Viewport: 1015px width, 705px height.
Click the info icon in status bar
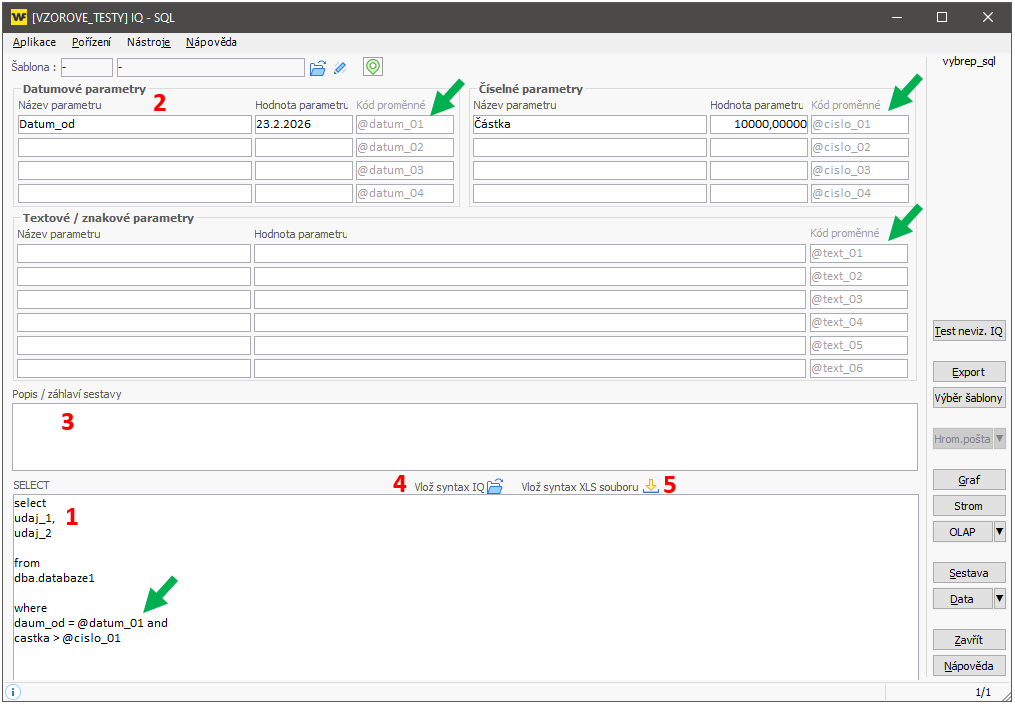coord(13,692)
